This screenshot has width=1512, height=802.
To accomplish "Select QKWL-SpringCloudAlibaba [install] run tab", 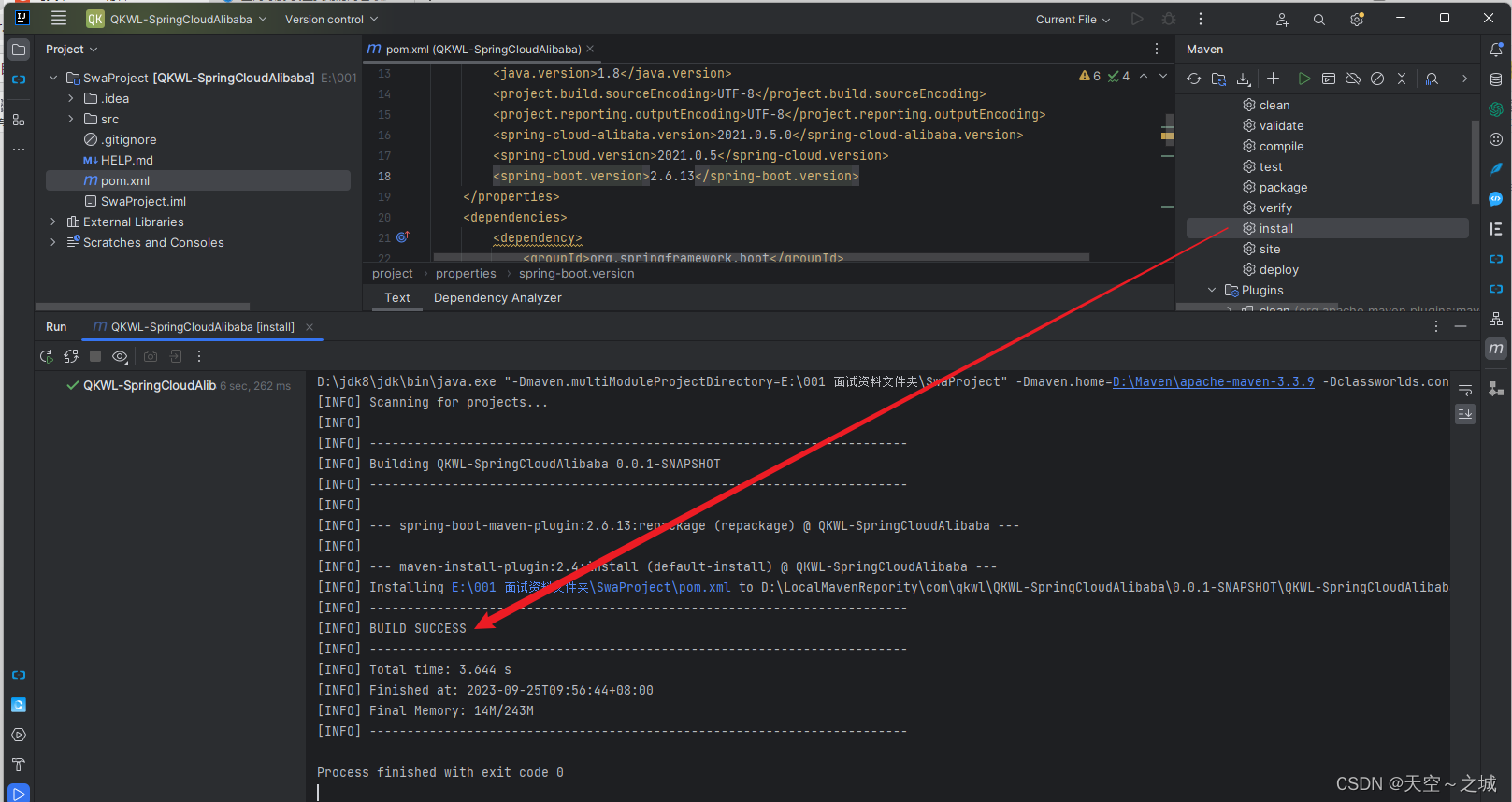I will pyautogui.click(x=202, y=327).
